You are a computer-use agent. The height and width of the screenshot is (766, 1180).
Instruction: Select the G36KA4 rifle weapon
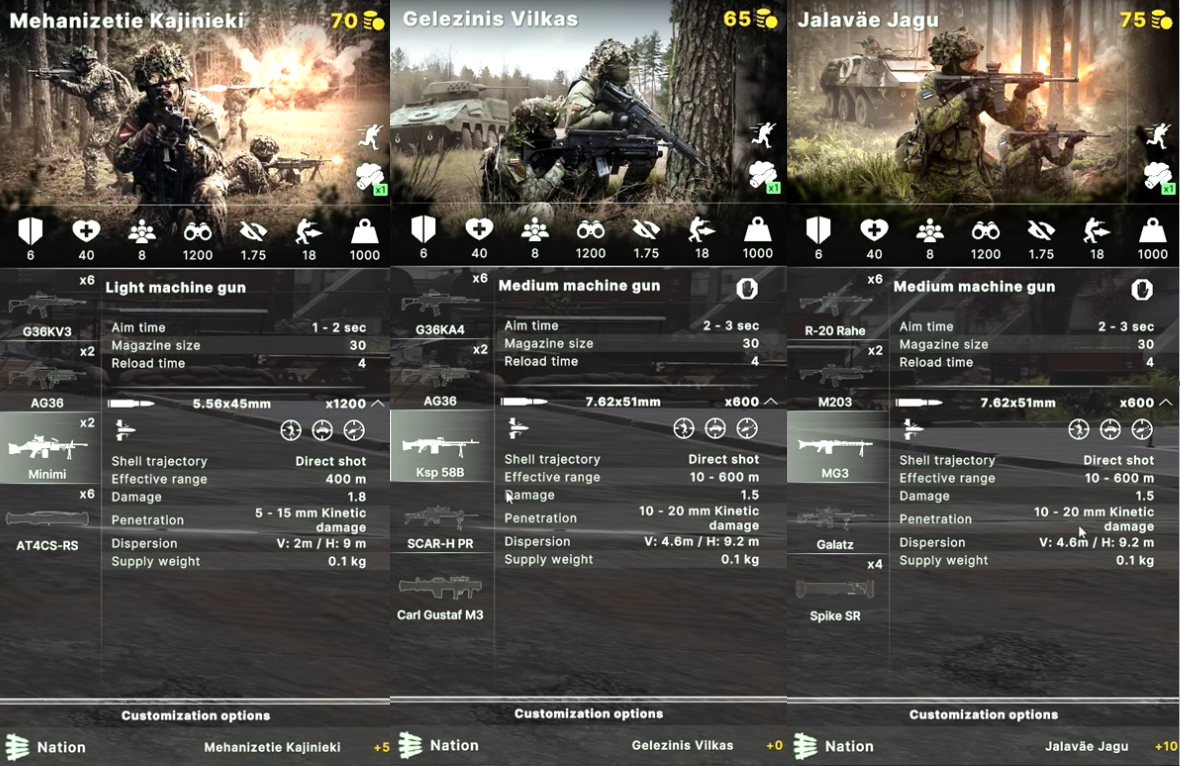click(442, 305)
